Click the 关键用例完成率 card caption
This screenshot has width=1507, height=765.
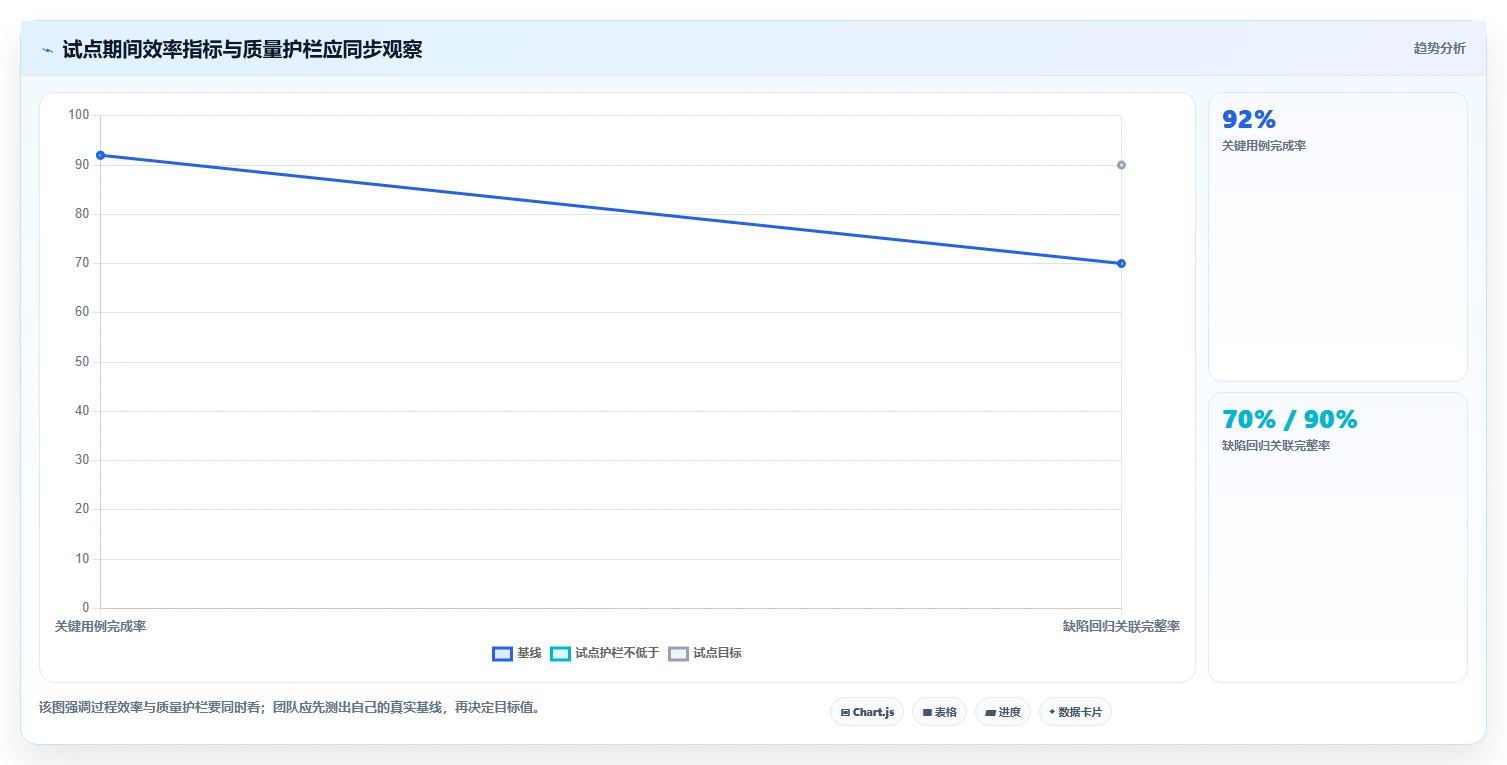pos(1264,146)
